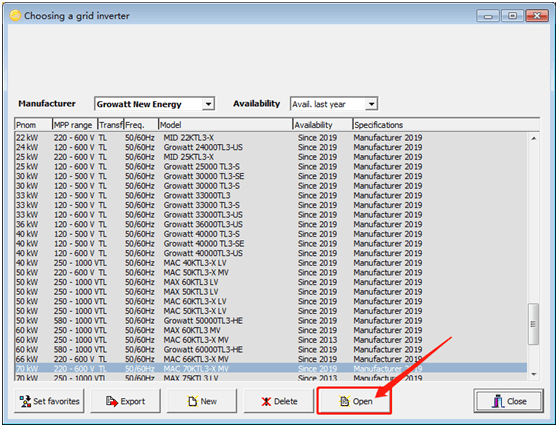Image resolution: width=558 pixels, height=427 pixels.
Task: Click the Avail. last year combo box
Action: pyautogui.click(x=334, y=104)
